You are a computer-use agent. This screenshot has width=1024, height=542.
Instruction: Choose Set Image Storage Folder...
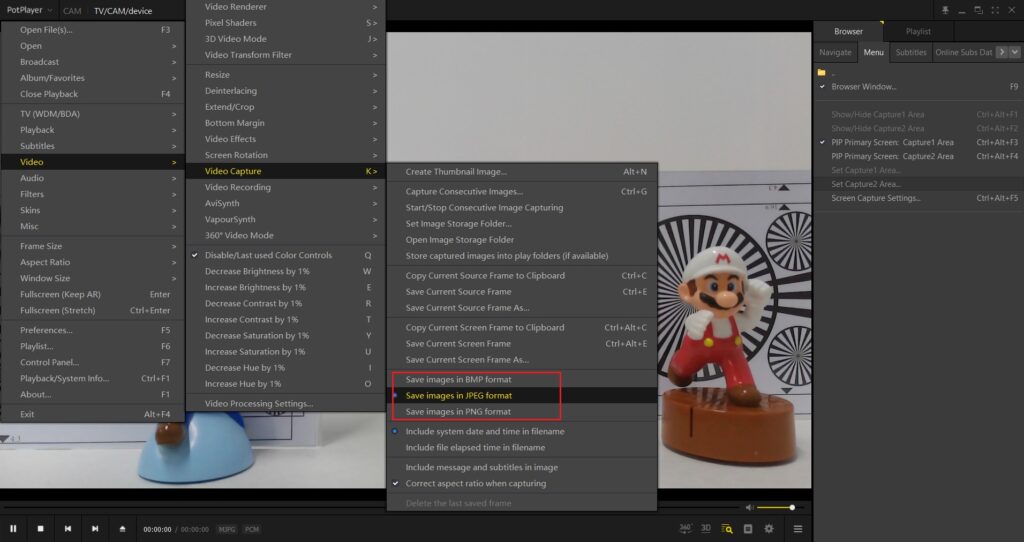click(x=522, y=223)
